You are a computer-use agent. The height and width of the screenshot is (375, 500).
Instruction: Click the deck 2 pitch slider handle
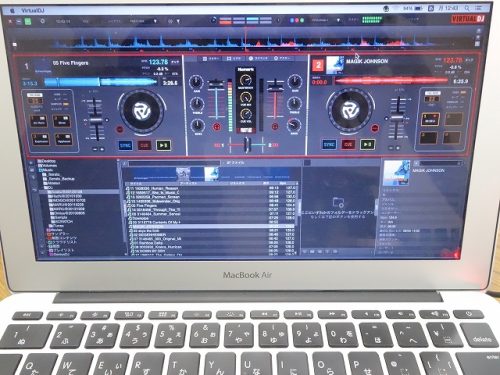(397, 116)
